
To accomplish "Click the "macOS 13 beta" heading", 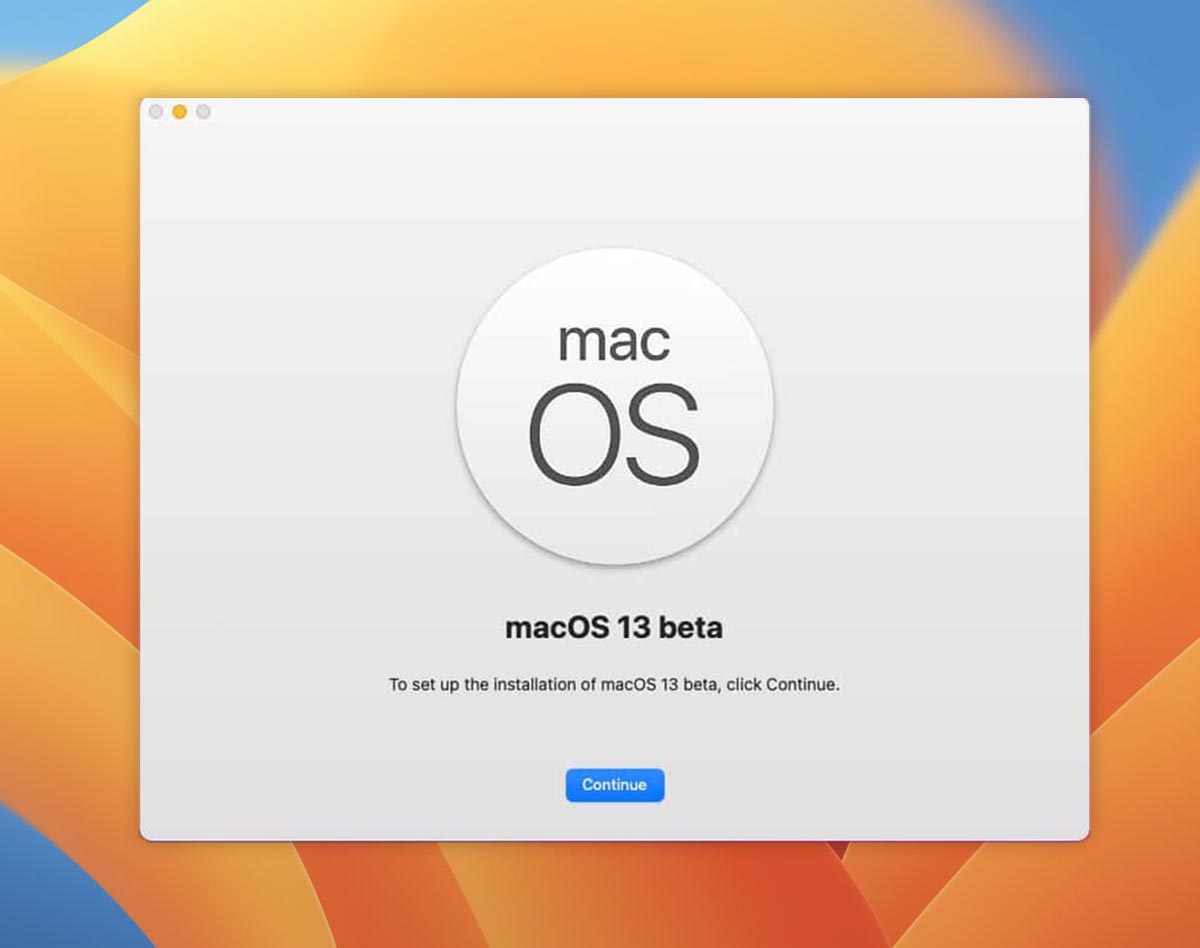I will (614, 629).
